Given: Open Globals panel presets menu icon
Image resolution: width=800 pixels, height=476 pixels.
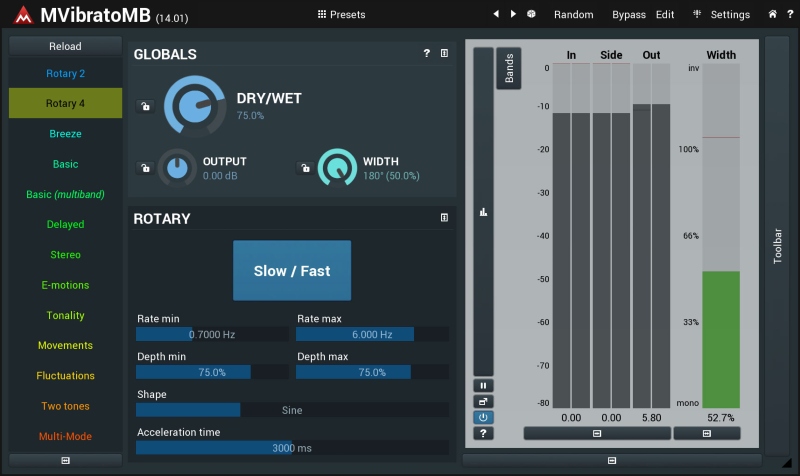Looking at the screenshot, I should pyautogui.click(x=444, y=53).
